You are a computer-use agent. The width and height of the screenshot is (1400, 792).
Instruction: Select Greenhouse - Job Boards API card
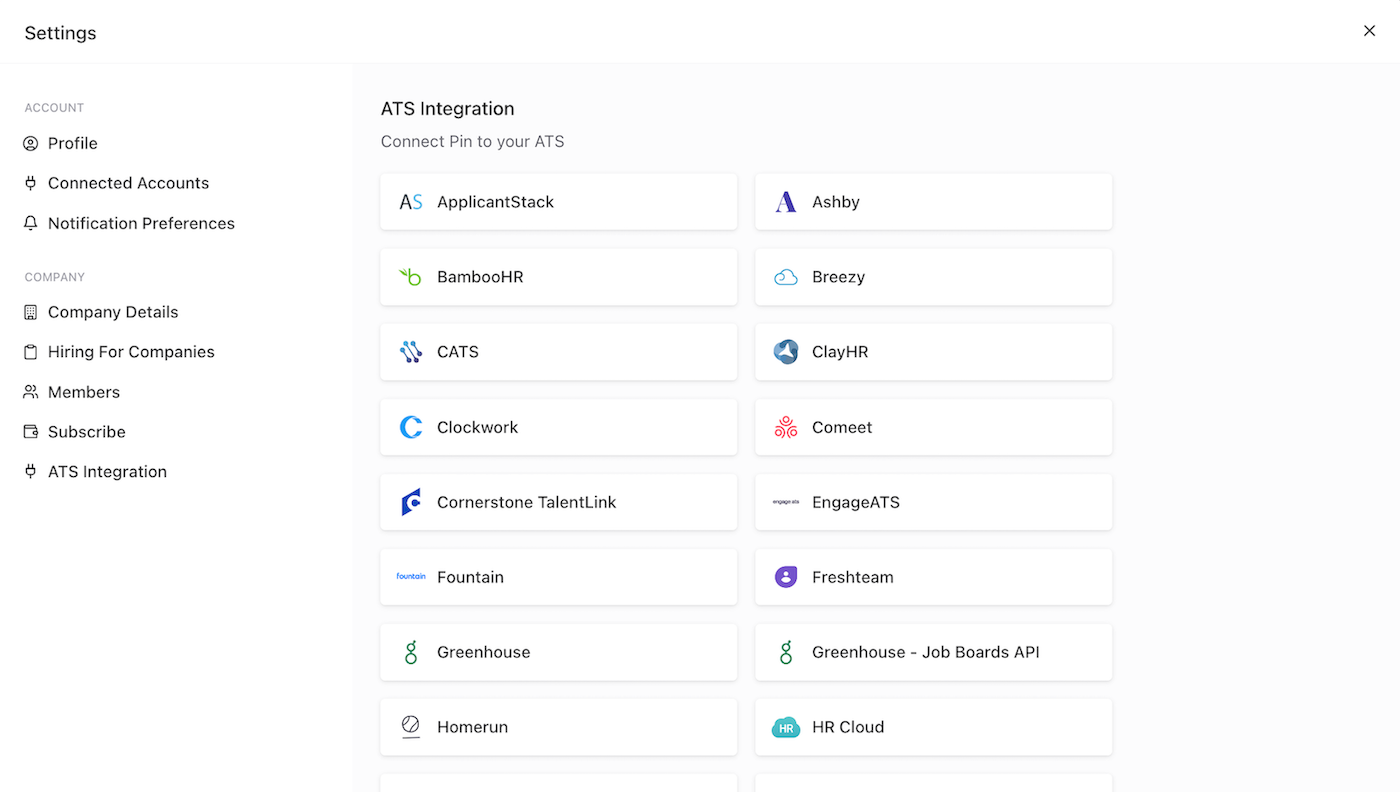pos(934,652)
